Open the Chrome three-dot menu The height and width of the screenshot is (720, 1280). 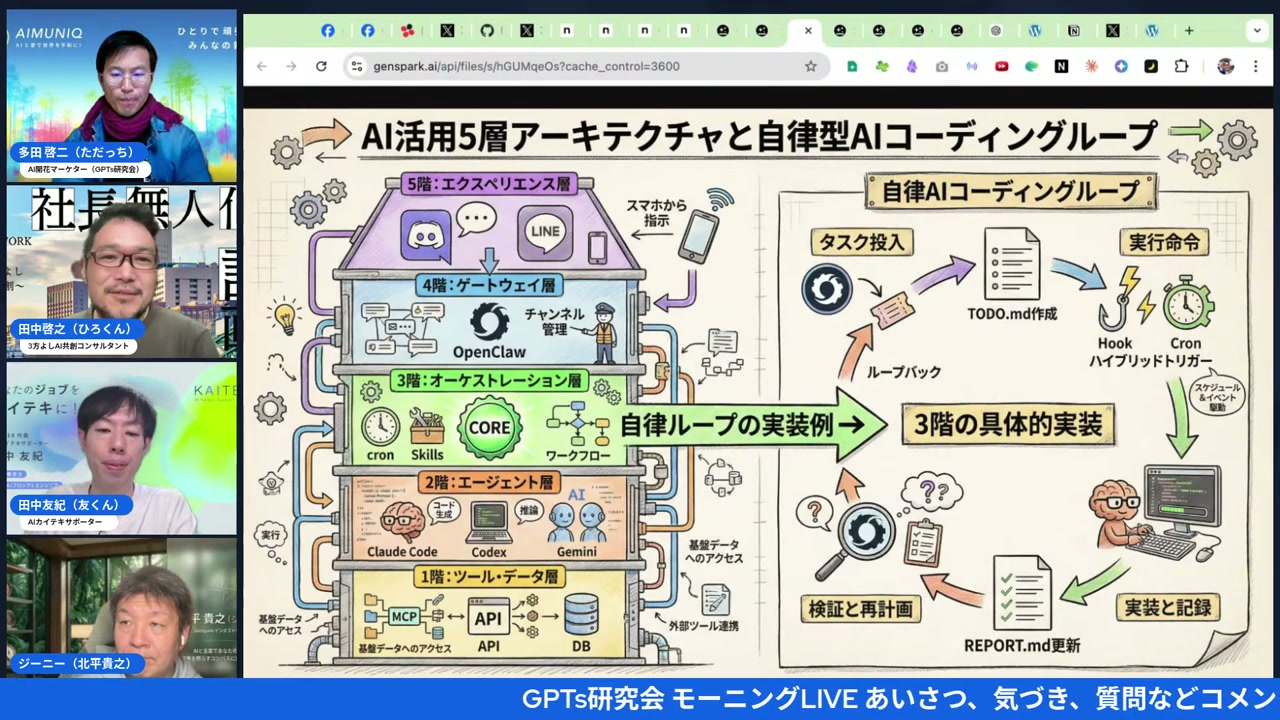point(1256,66)
